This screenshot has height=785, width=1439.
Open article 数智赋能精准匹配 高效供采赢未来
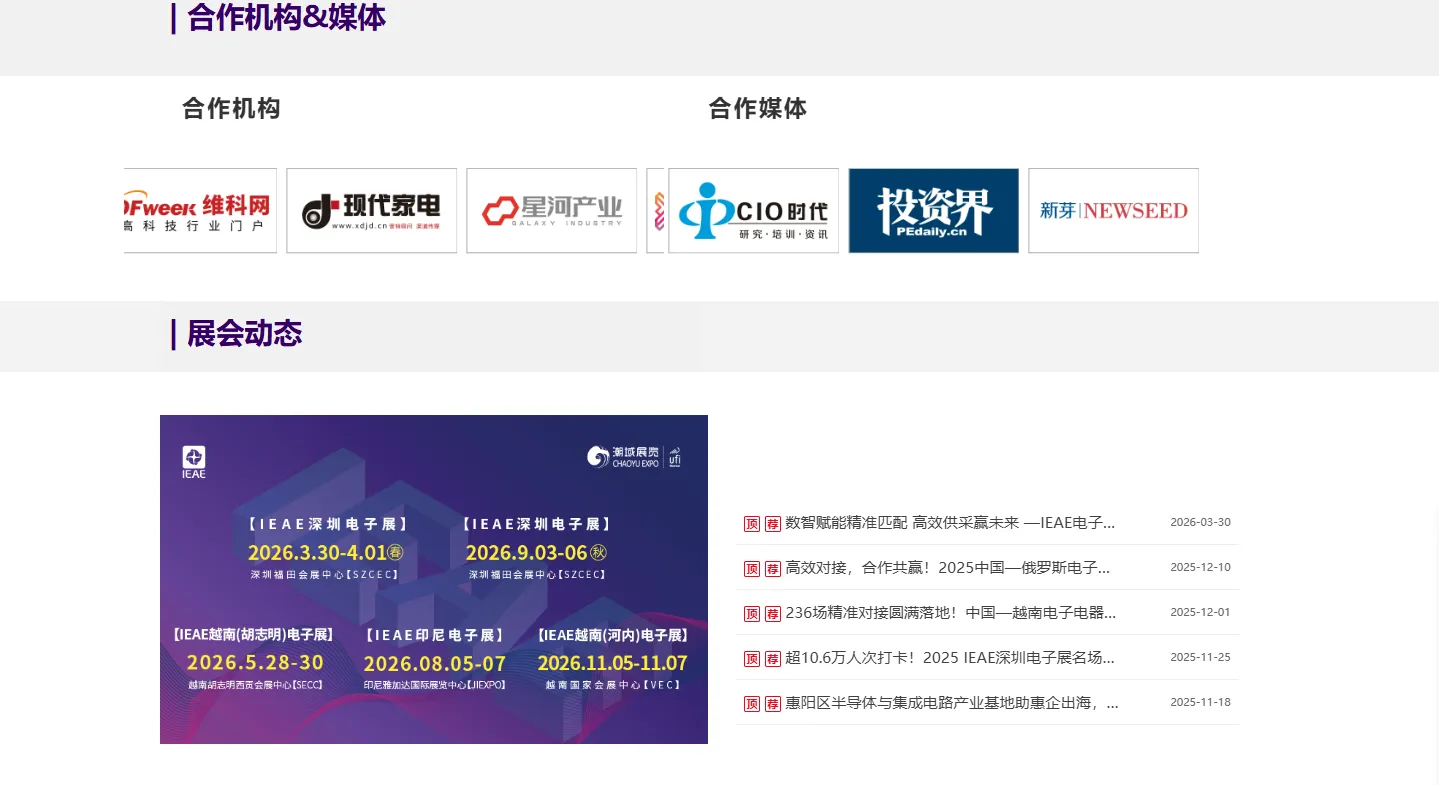pos(950,522)
